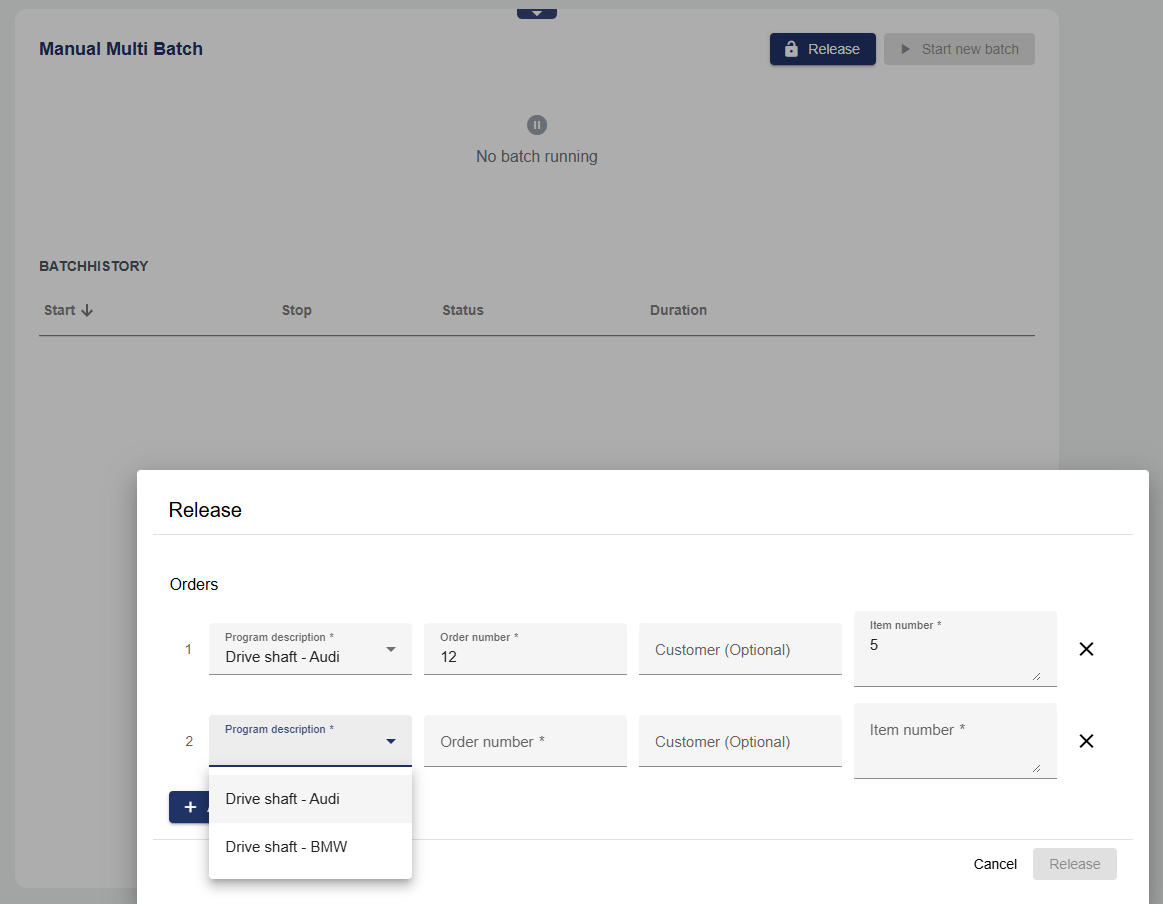Click resize handle of row 1 Item number
This screenshot has width=1163, height=904.
pyautogui.click(x=1036, y=676)
